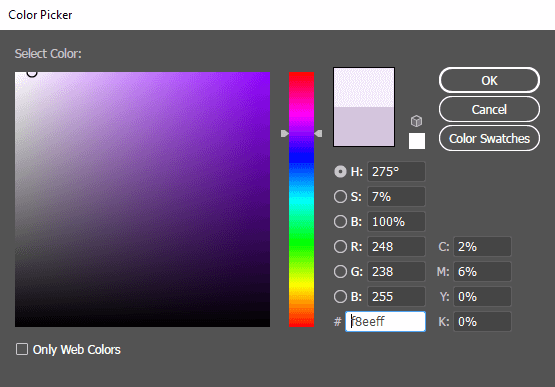
Task: Click the K black percentage field
Action: tap(482, 321)
